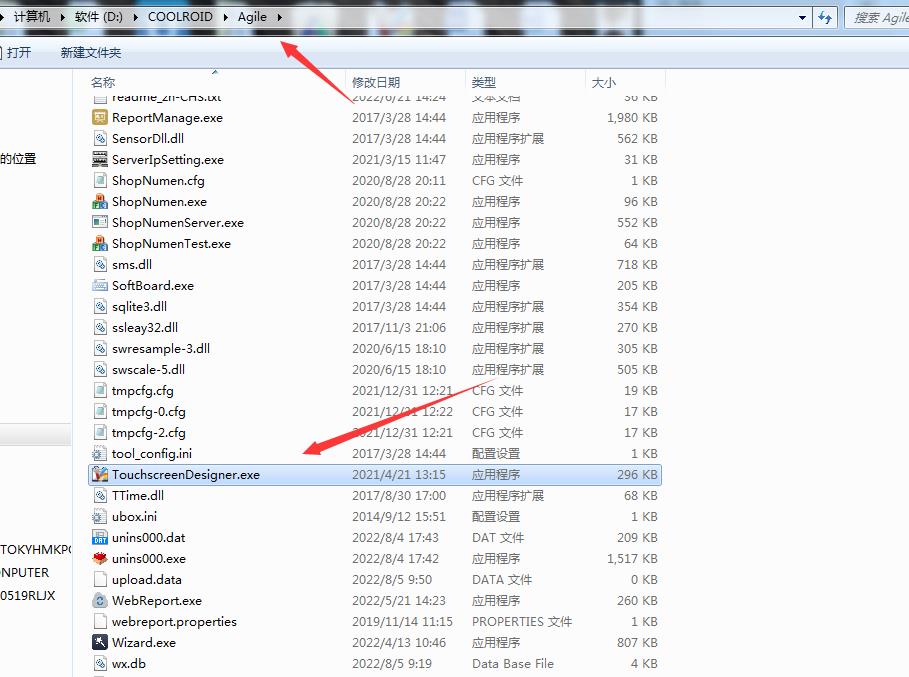This screenshot has width=909, height=677.
Task: Click the Data Base File type cell
Action: pos(512,664)
